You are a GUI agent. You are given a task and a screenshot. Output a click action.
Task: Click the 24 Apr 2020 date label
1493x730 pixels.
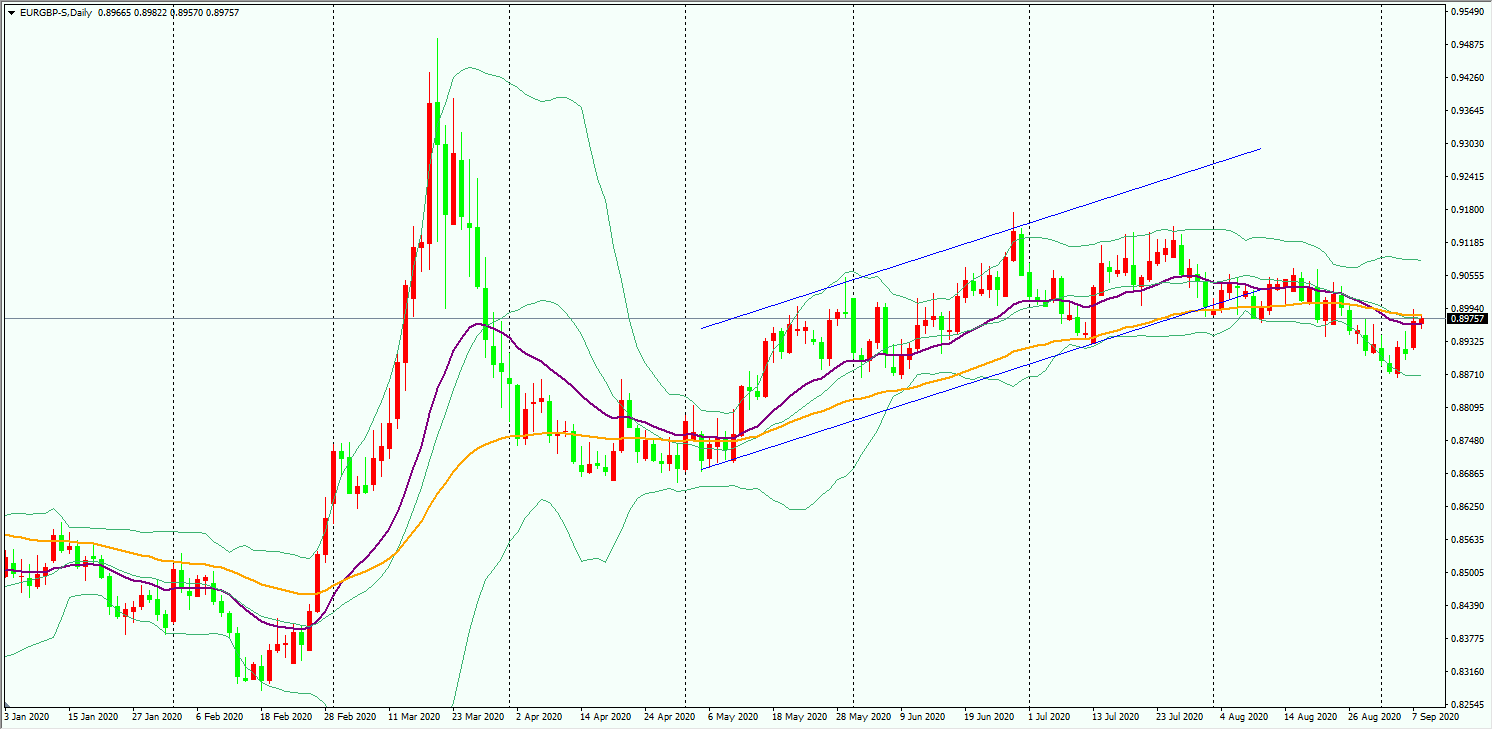pyautogui.click(x=671, y=717)
